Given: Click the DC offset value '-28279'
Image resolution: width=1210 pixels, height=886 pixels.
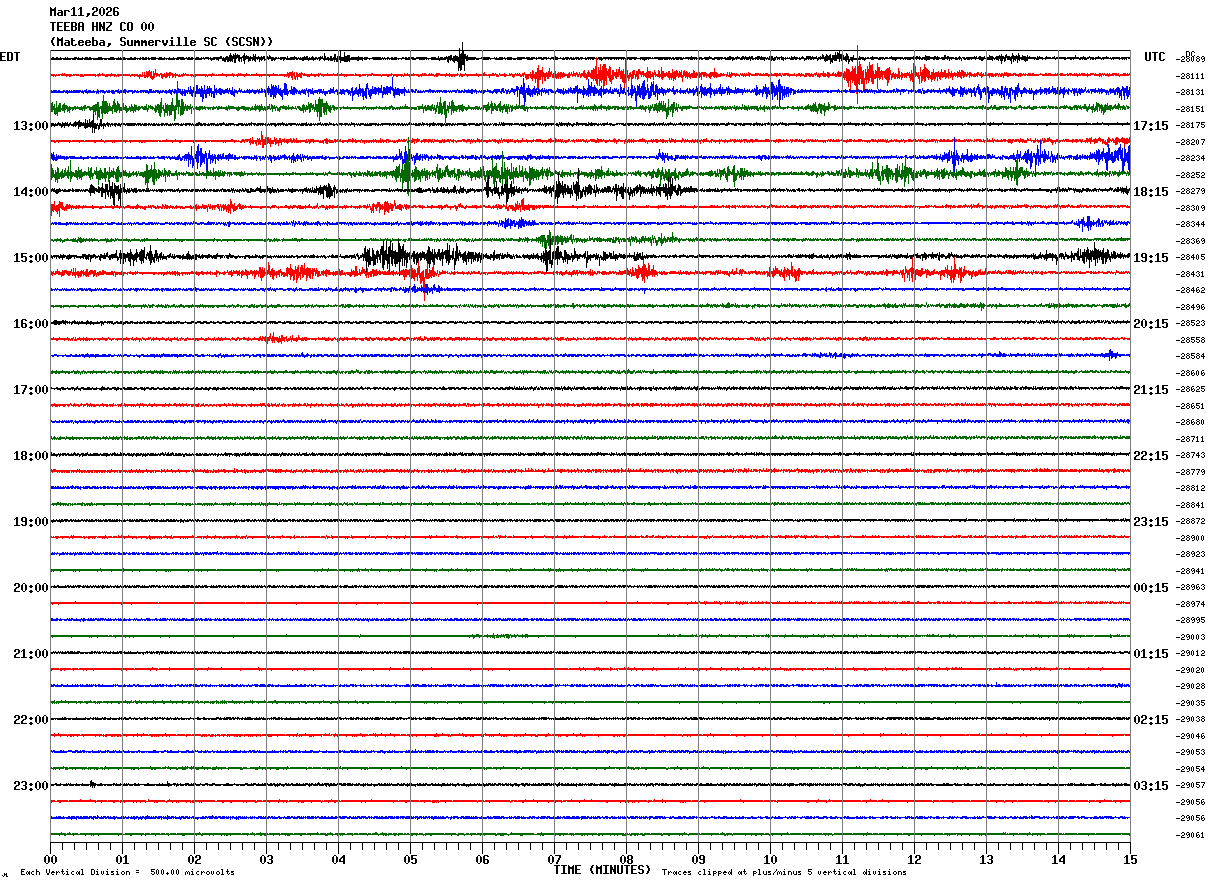Looking at the screenshot, I should pyautogui.click(x=1191, y=191).
